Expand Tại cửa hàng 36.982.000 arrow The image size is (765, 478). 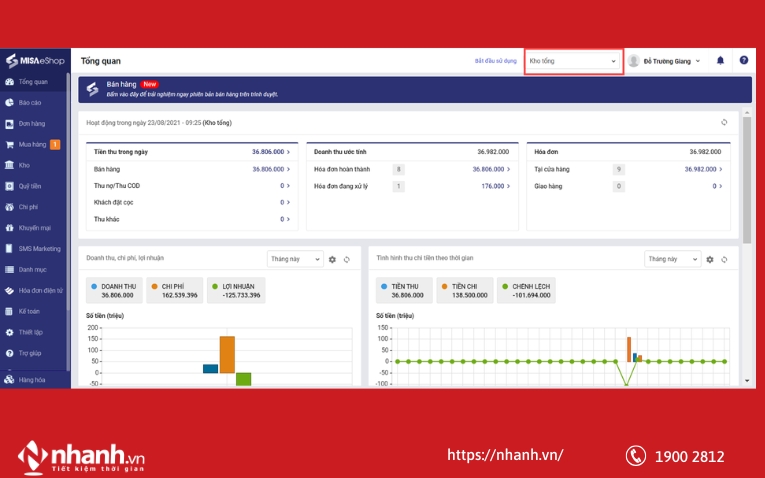[721, 169]
